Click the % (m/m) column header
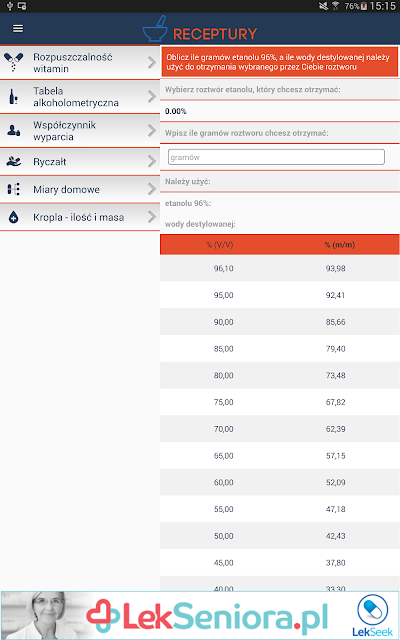 click(x=340, y=245)
